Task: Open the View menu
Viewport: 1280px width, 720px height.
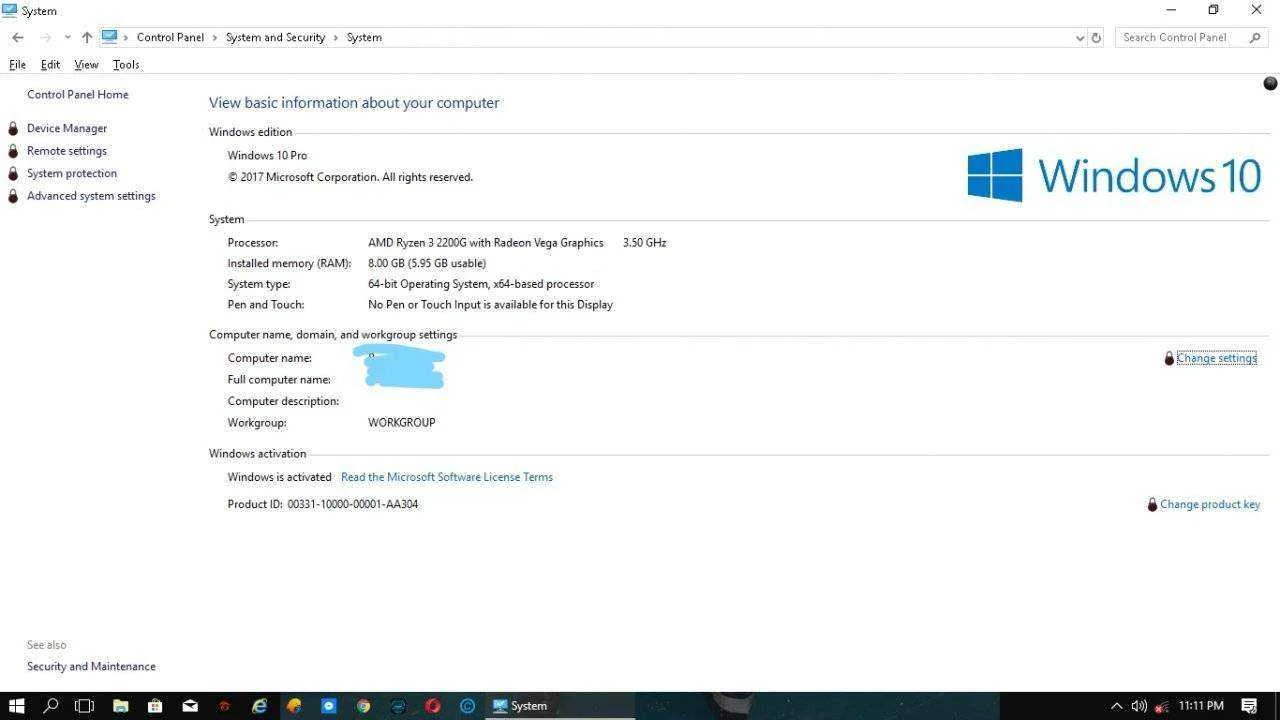Action: [x=86, y=64]
